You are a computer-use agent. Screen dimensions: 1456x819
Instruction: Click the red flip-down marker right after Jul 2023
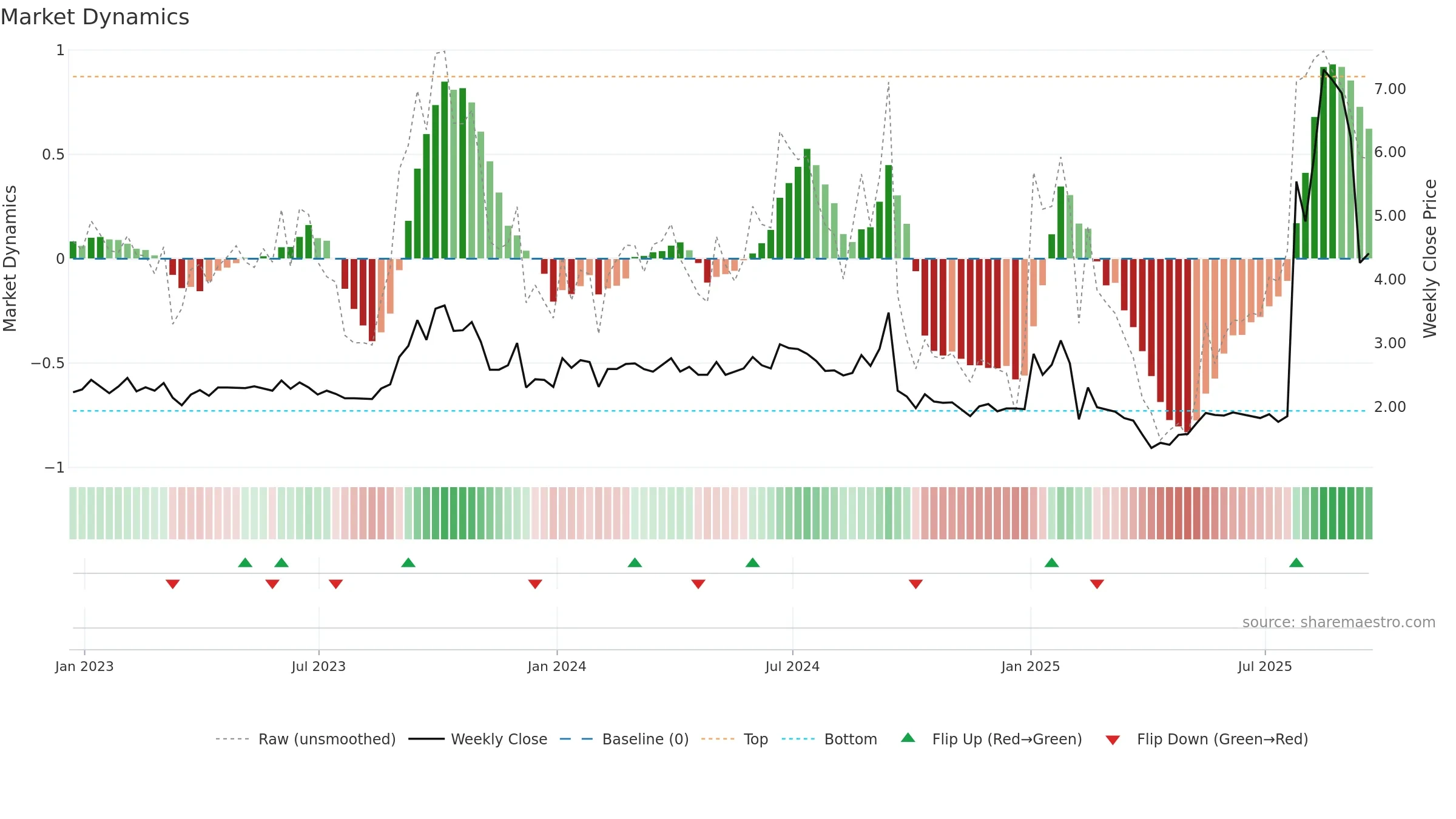tap(336, 584)
